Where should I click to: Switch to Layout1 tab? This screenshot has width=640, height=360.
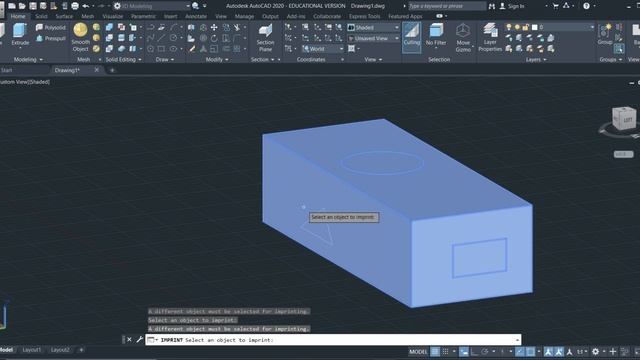coord(32,350)
